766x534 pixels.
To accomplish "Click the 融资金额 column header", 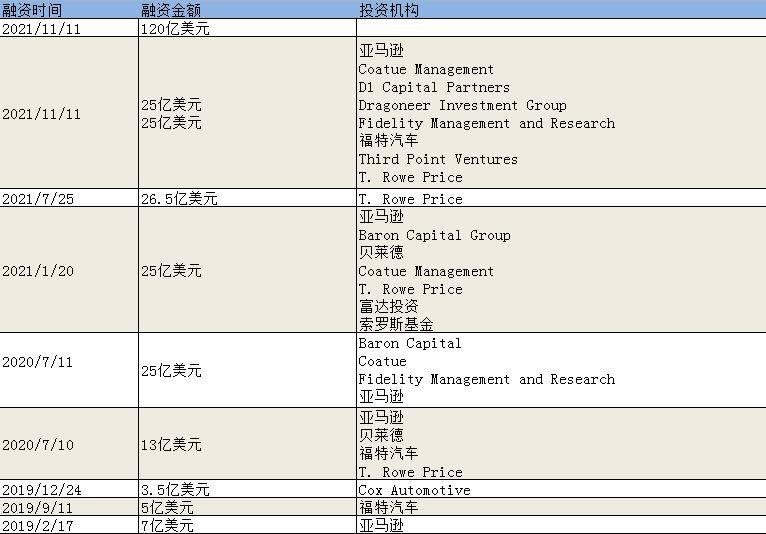I will [173, 10].
